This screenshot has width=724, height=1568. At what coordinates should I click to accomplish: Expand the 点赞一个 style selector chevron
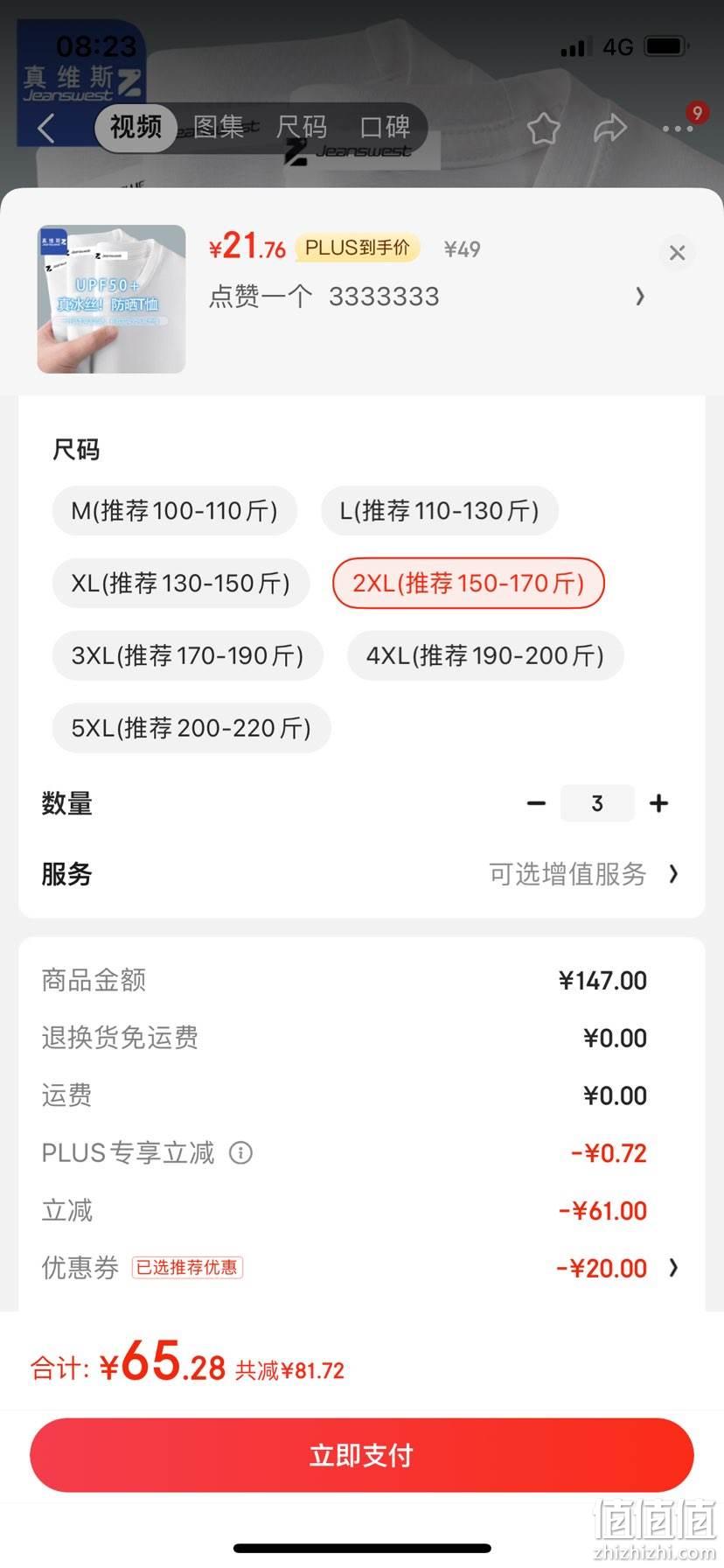coord(640,297)
